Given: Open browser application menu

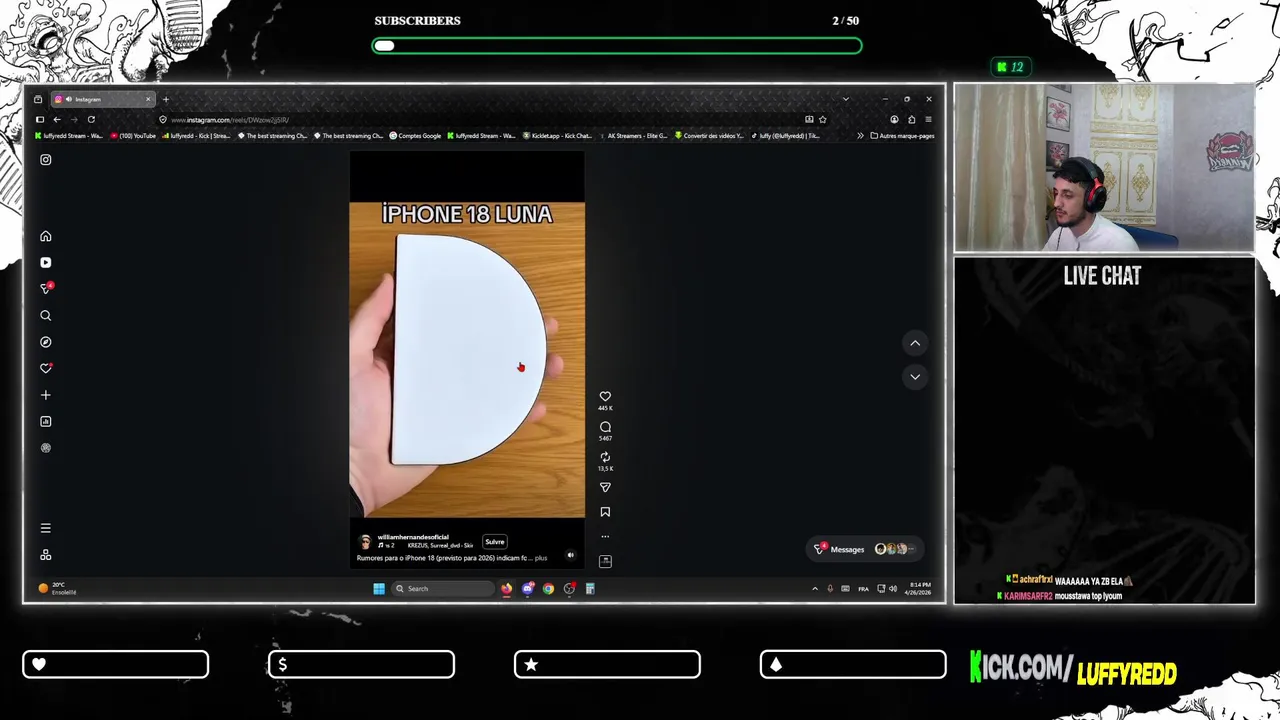Looking at the screenshot, I should 928,119.
